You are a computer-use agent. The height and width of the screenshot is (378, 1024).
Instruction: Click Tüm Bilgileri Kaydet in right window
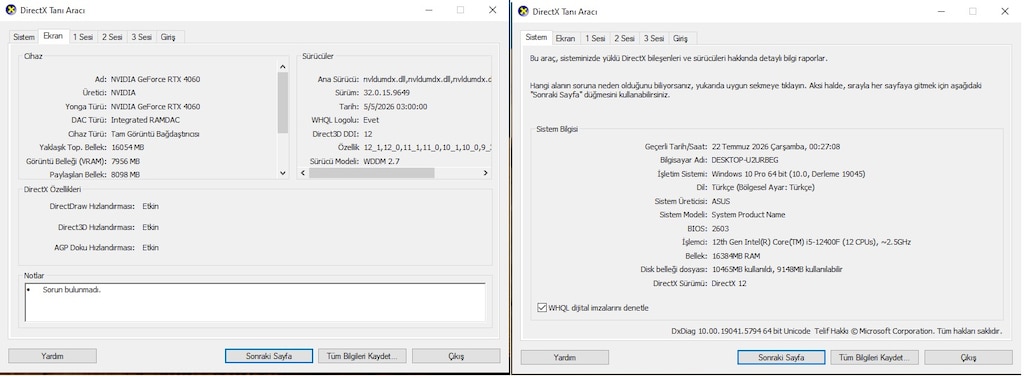[x=874, y=357]
